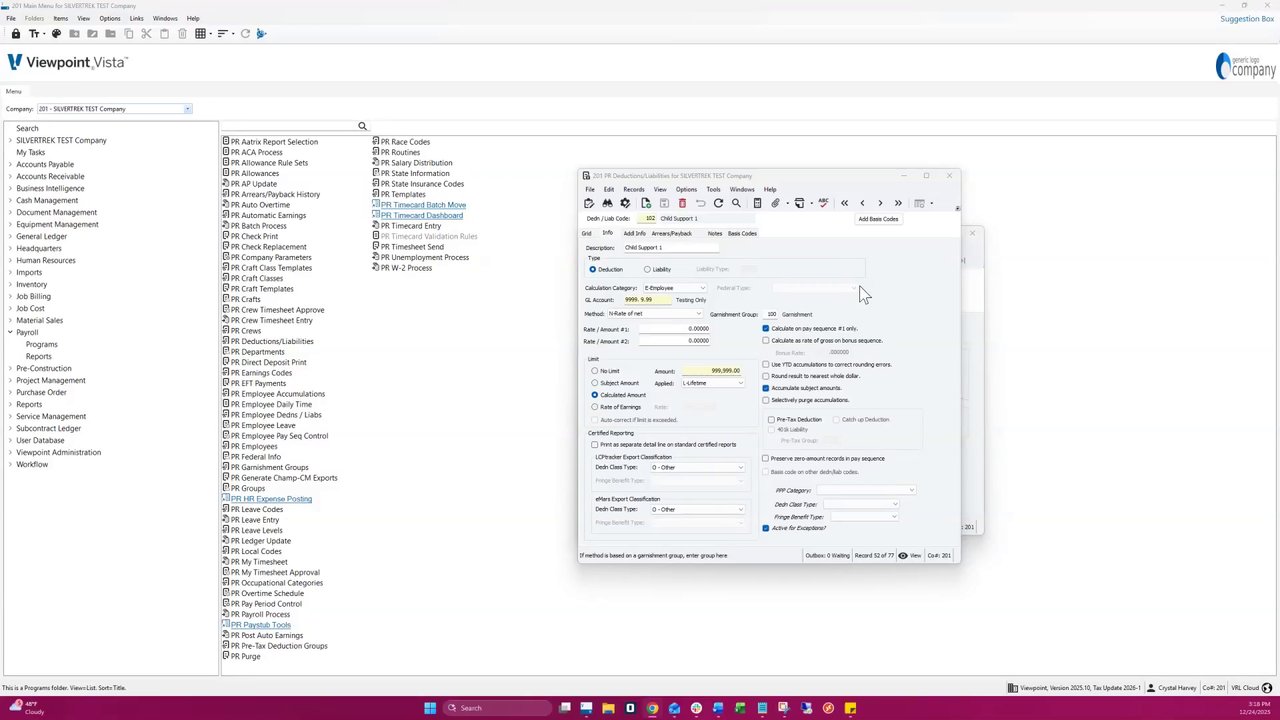Click the refresh icon in Deductions toolbar

click(x=718, y=203)
